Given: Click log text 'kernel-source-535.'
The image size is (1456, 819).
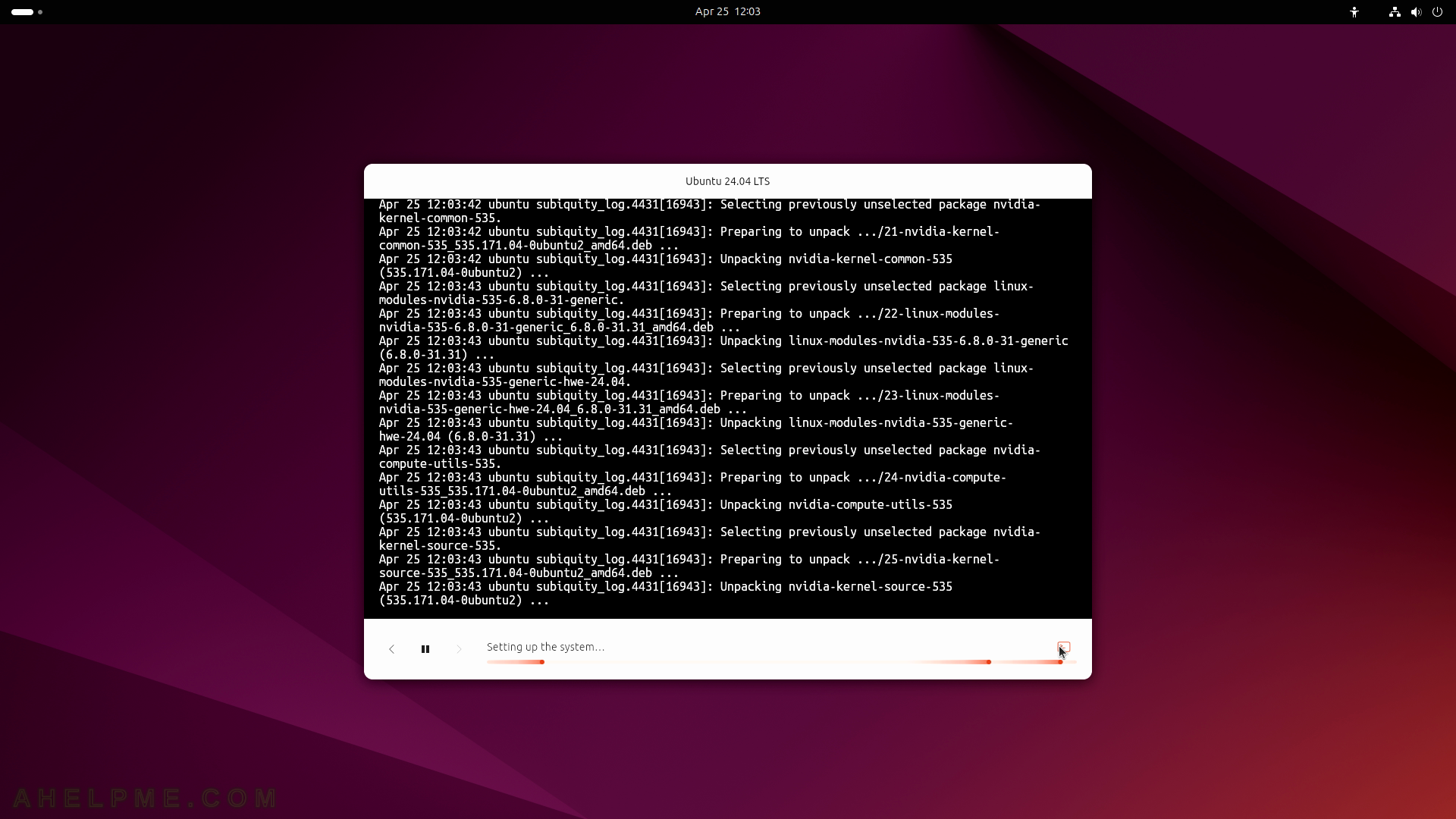Looking at the screenshot, I should pos(440,546).
